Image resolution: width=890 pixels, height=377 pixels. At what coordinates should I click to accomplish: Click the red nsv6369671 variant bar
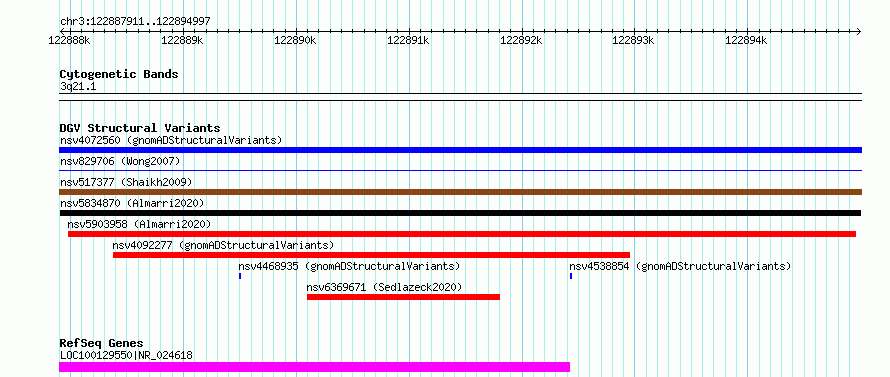click(x=403, y=297)
